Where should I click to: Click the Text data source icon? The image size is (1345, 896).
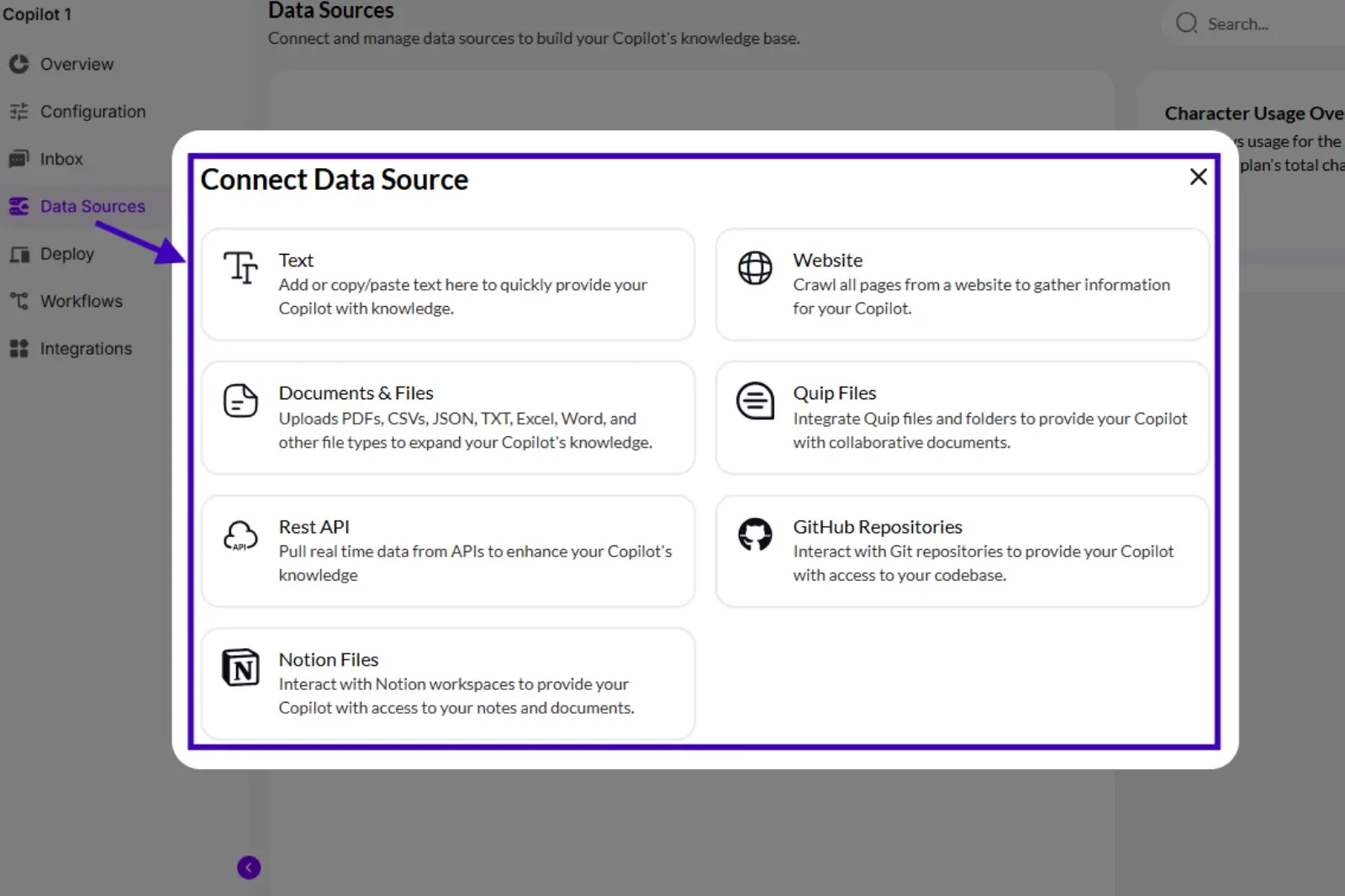click(241, 268)
